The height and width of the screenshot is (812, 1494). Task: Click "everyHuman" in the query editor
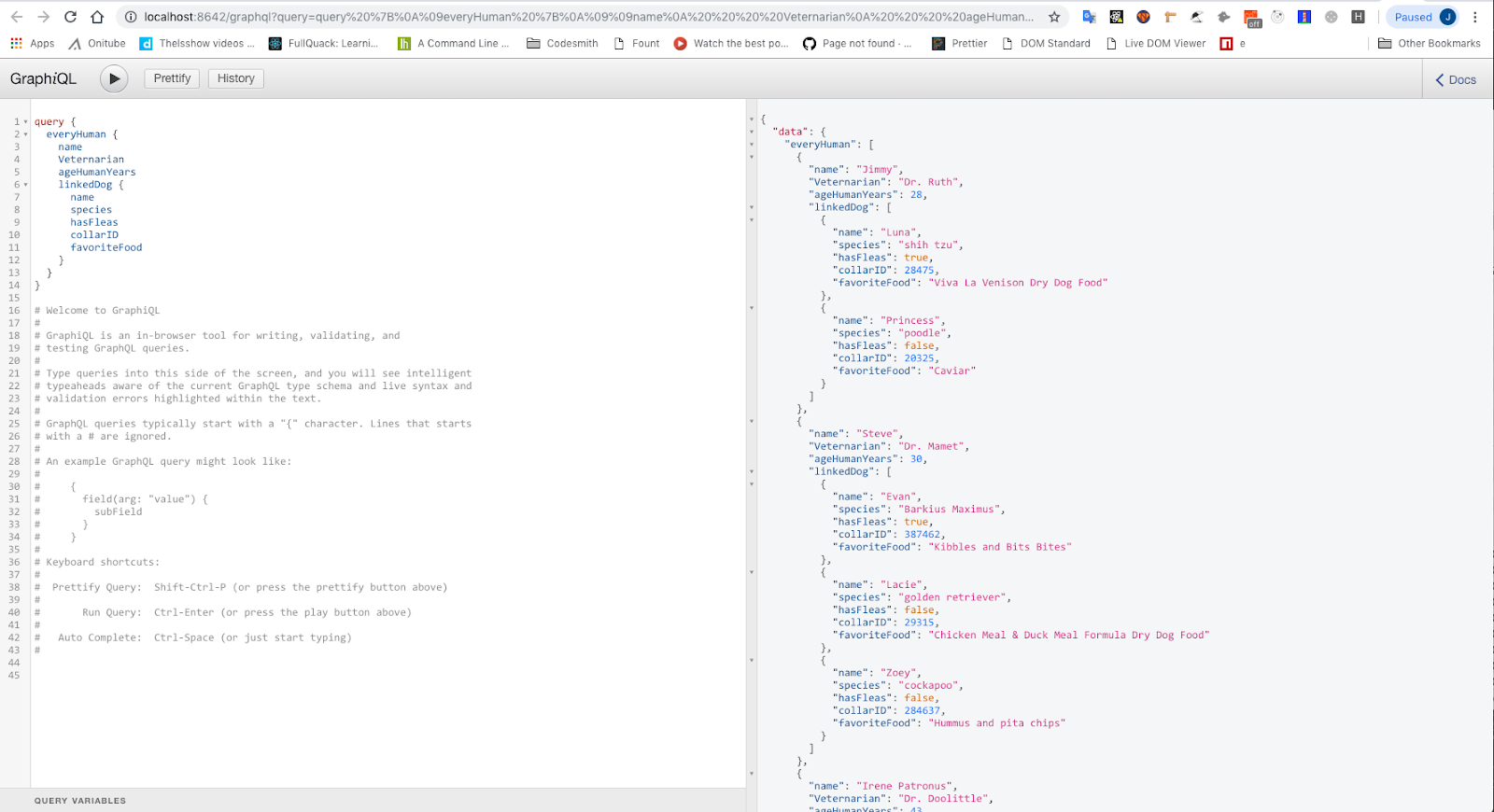(x=77, y=134)
